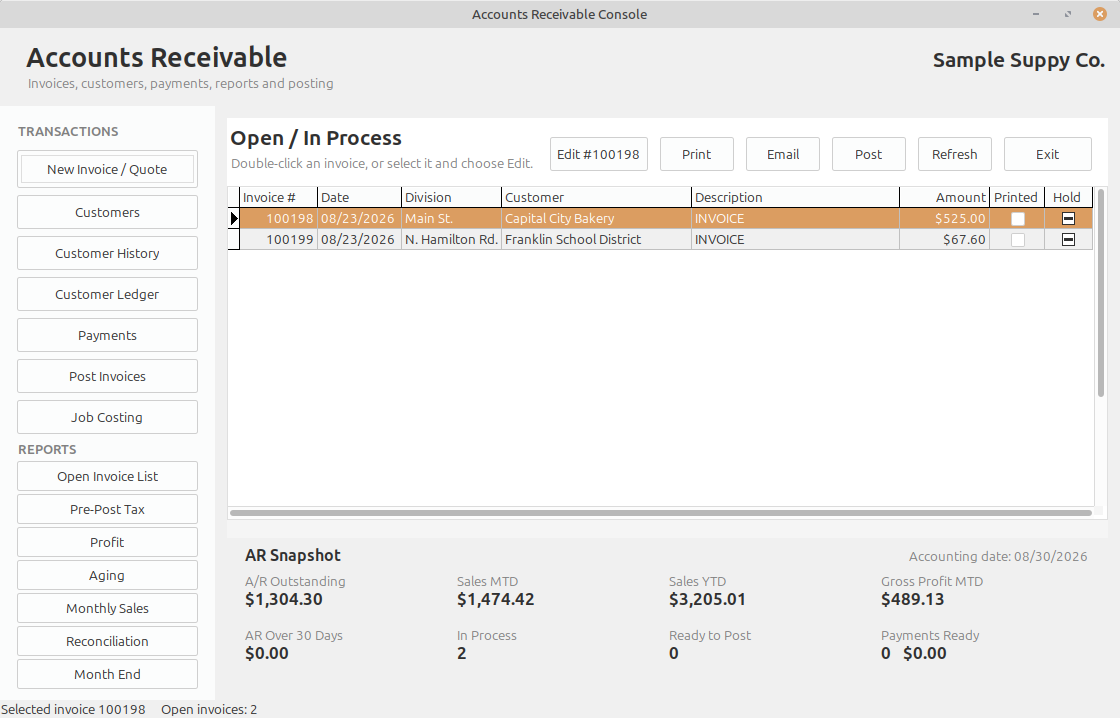Open the Open Invoice List report
Viewport: 1120px width, 718px height.
[x=107, y=477]
